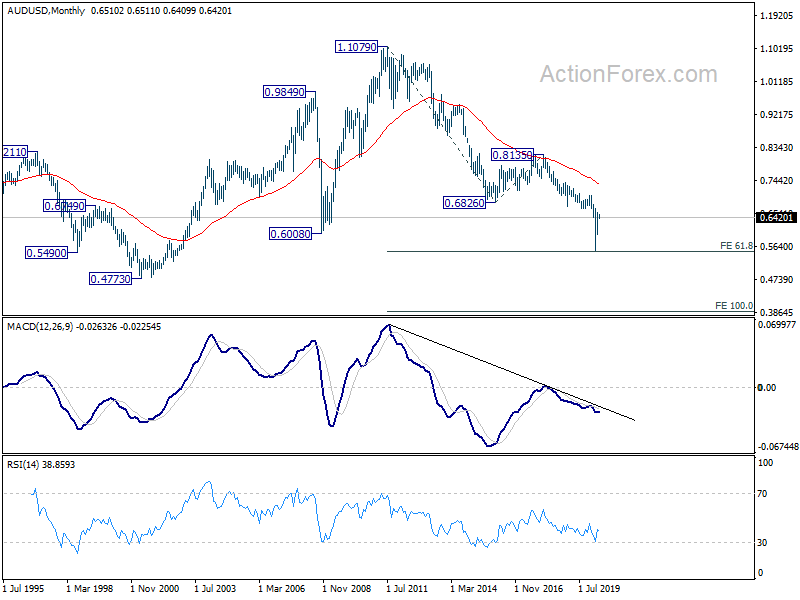Screen dimensions: 800x600
Task: Click the FE 61.8 Fibonacci level label
Action: (x=736, y=246)
